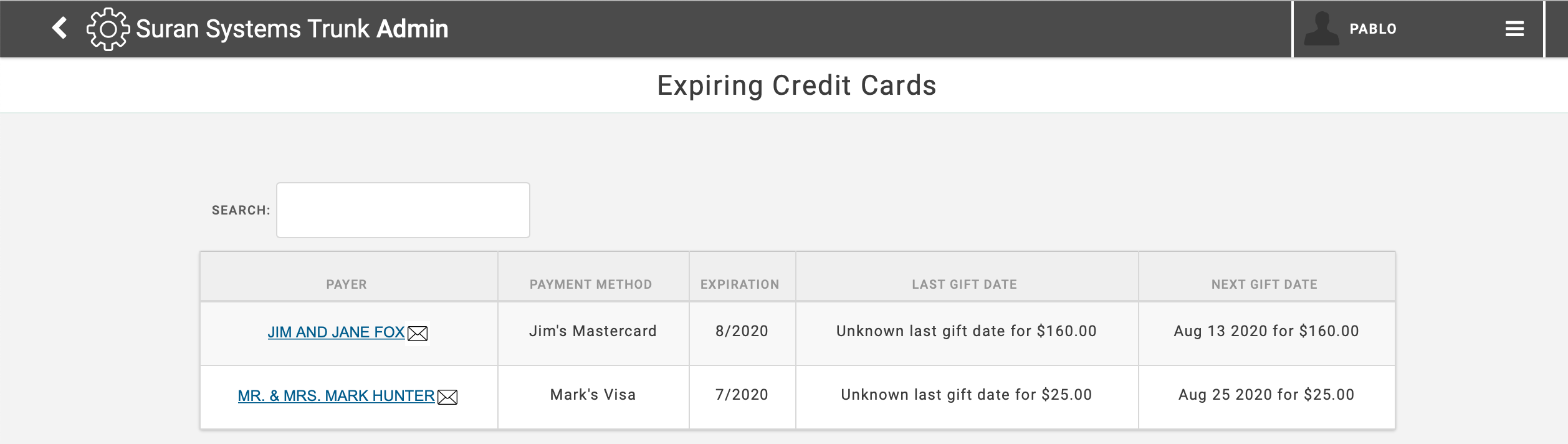The height and width of the screenshot is (444, 1568).
Task: Click the Suran Systems Trunk Admin title
Action: [x=292, y=29]
